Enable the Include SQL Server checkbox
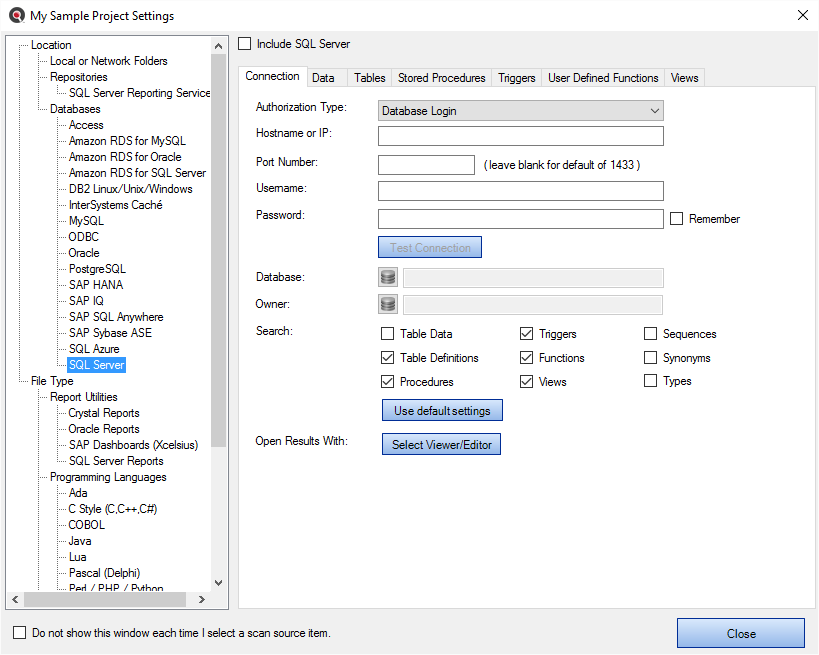 click(x=244, y=43)
